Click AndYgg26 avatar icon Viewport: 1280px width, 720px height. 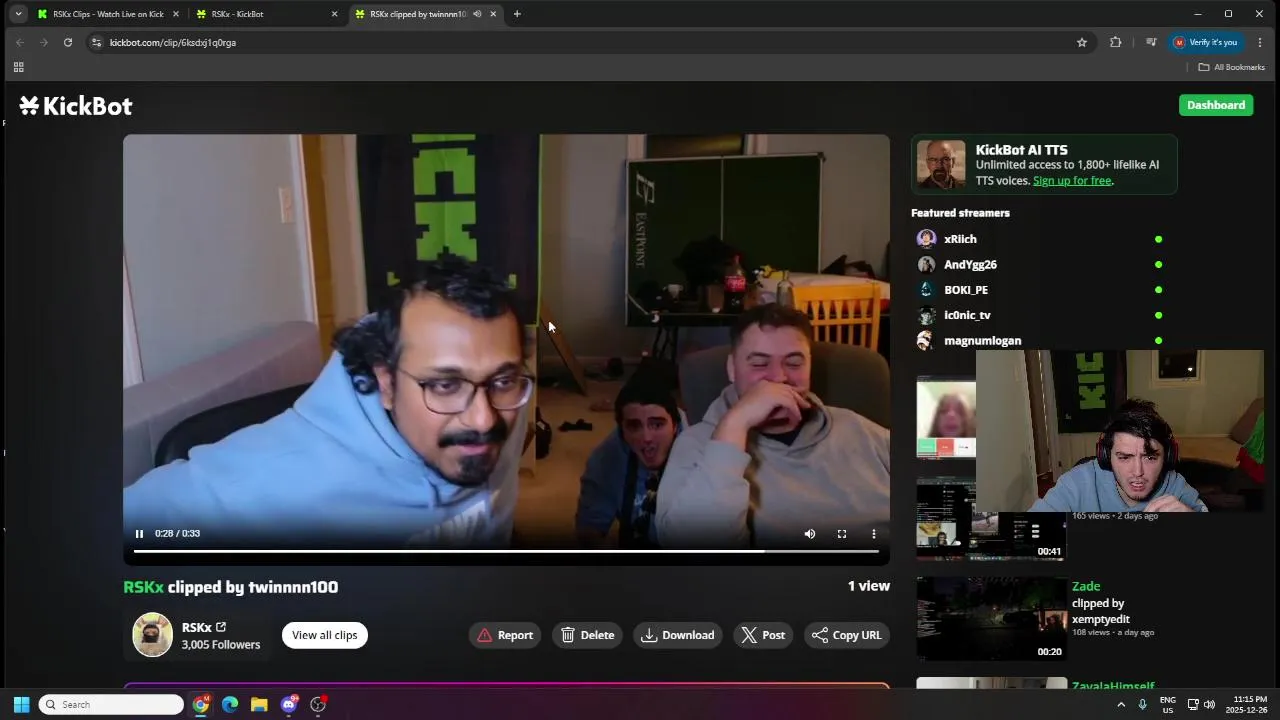(926, 264)
